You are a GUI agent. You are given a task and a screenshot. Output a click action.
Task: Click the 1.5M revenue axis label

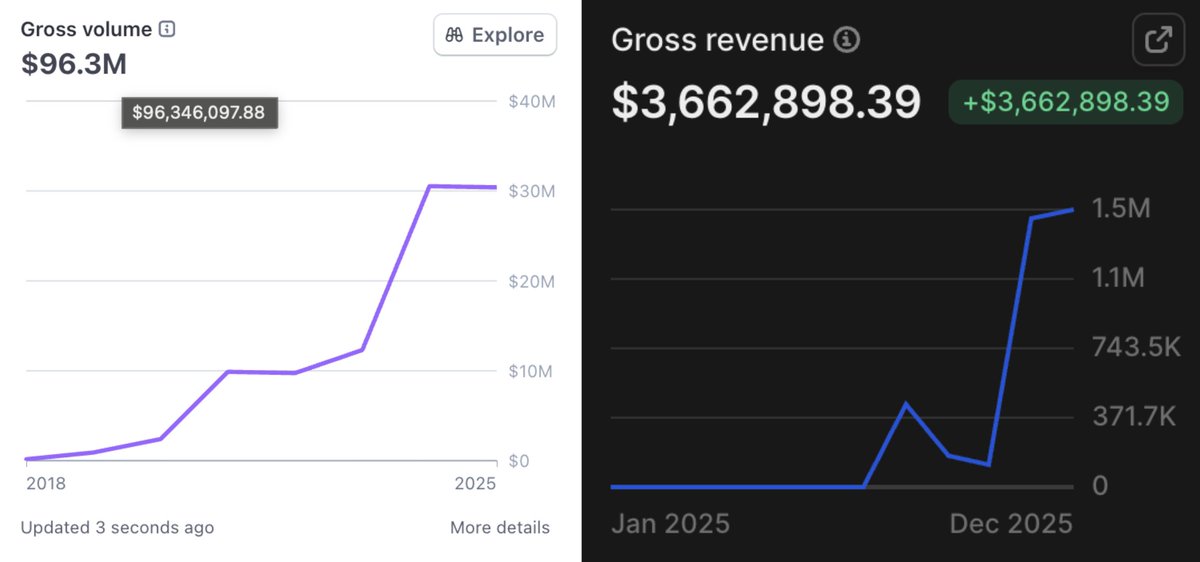coord(1121,208)
